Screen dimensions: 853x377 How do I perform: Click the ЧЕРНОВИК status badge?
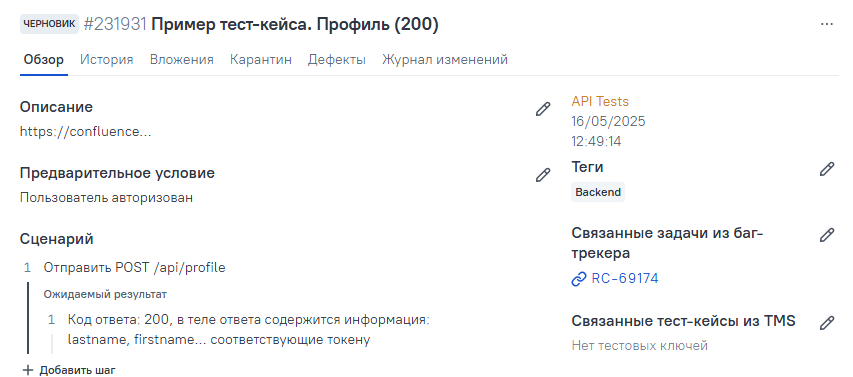[x=50, y=24]
